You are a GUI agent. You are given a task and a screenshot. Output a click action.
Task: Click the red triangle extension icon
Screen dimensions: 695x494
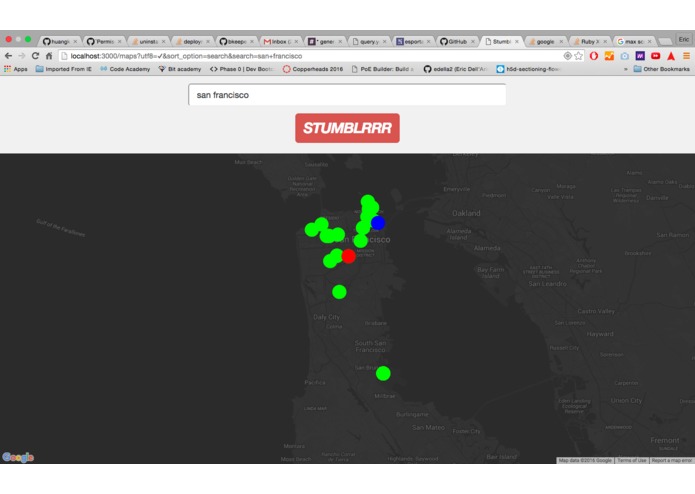point(671,56)
